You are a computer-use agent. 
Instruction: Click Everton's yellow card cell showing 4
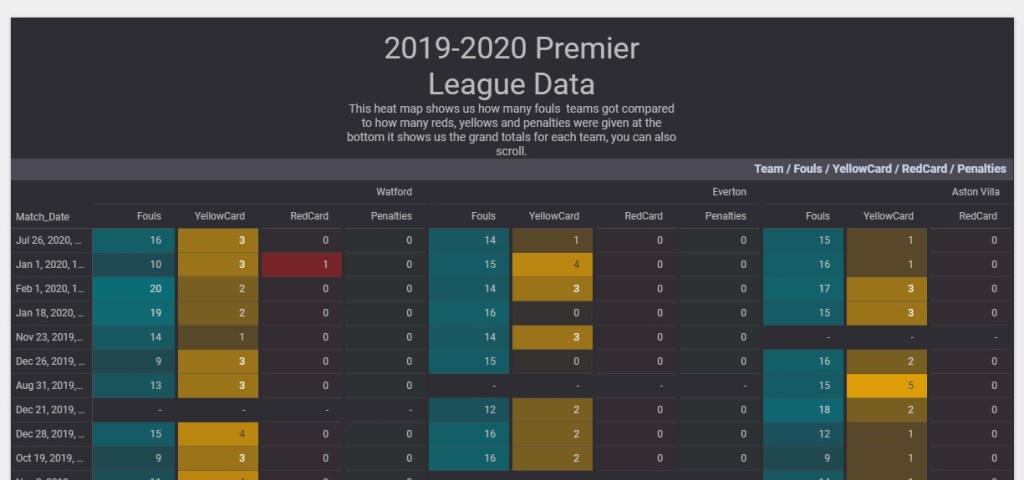[x=553, y=265]
